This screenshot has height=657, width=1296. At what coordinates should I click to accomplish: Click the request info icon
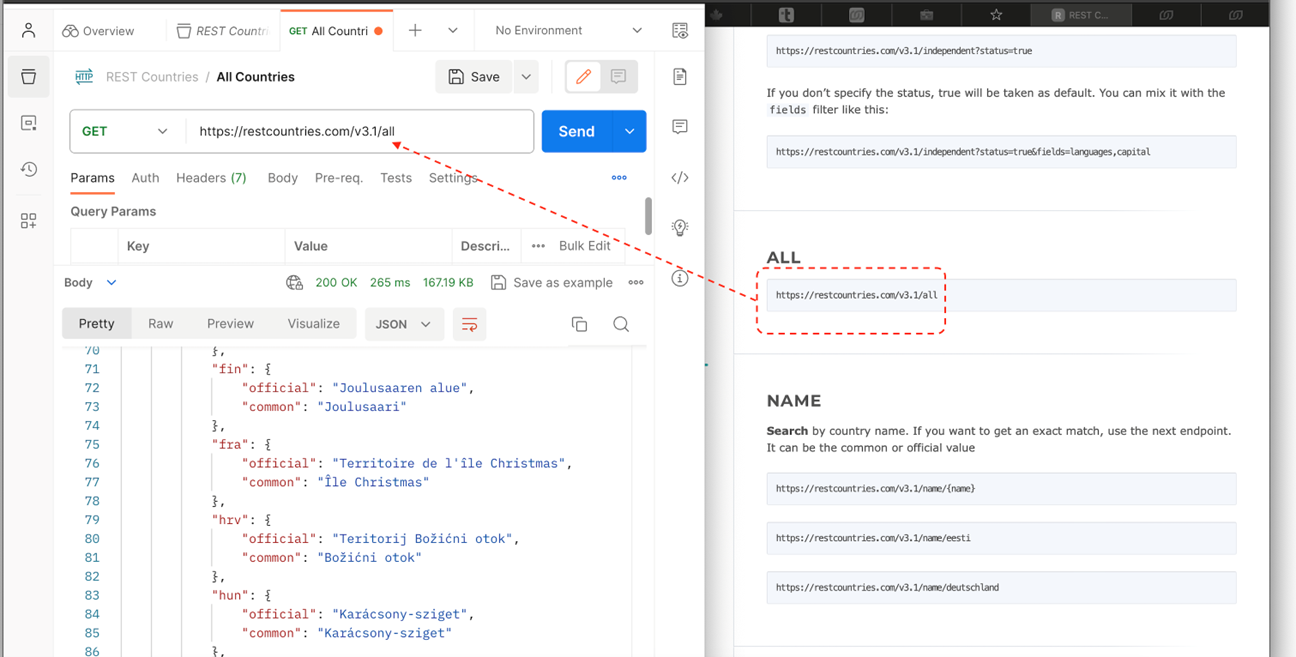coord(680,278)
